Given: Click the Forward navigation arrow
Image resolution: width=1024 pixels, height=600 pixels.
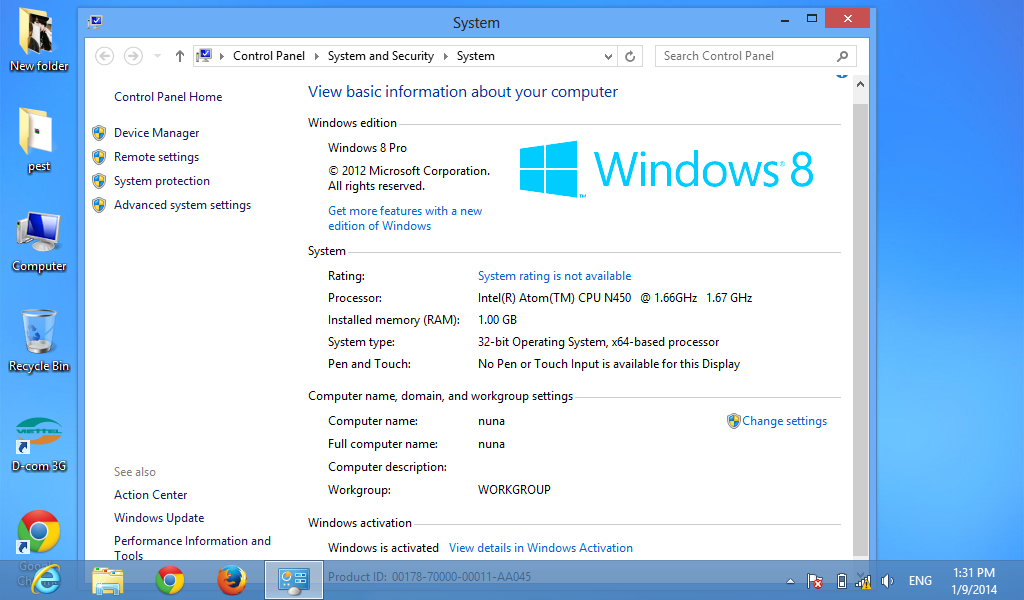Looking at the screenshot, I should 133,56.
